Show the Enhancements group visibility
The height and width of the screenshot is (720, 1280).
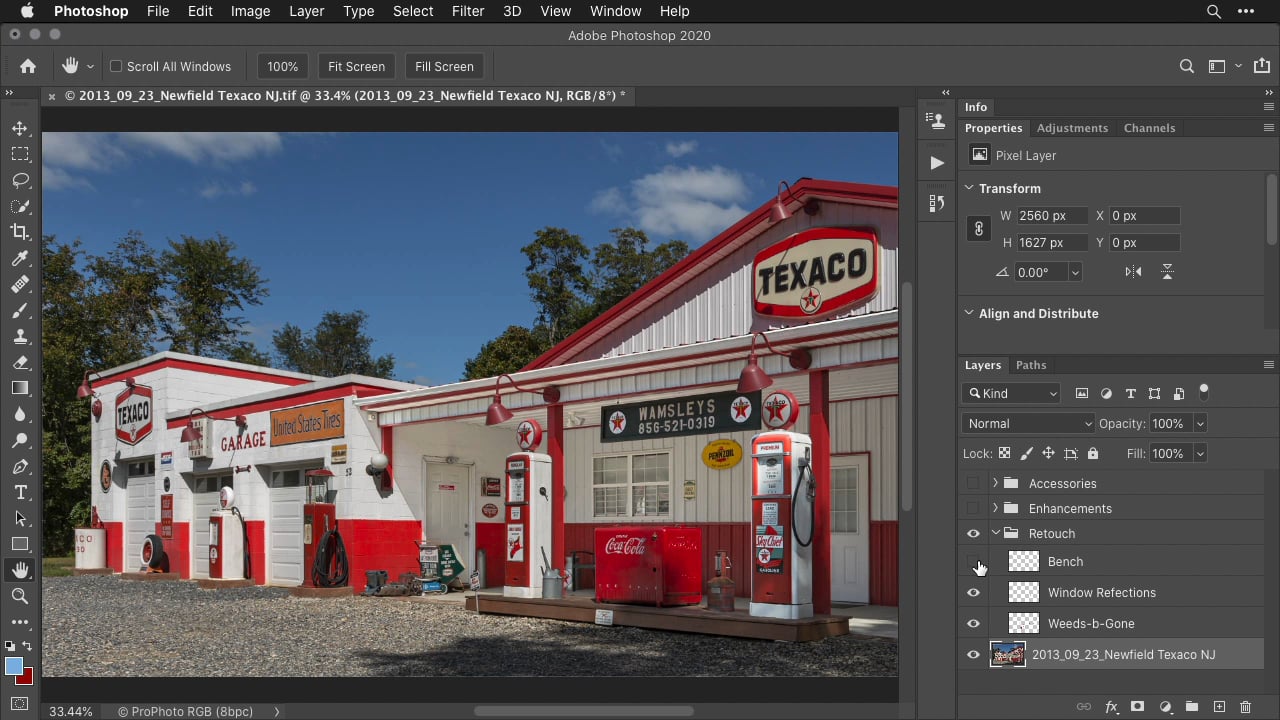[973, 508]
